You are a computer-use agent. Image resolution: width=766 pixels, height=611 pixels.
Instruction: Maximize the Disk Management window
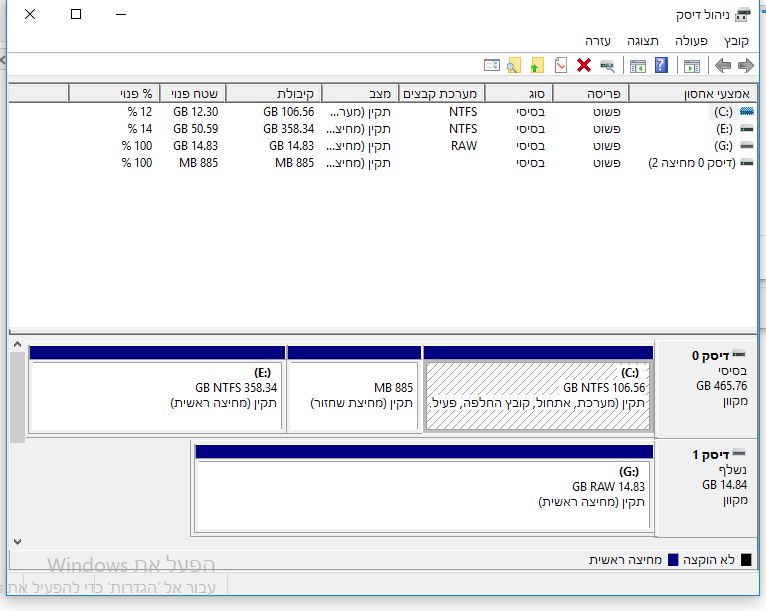[x=76, y=14]
